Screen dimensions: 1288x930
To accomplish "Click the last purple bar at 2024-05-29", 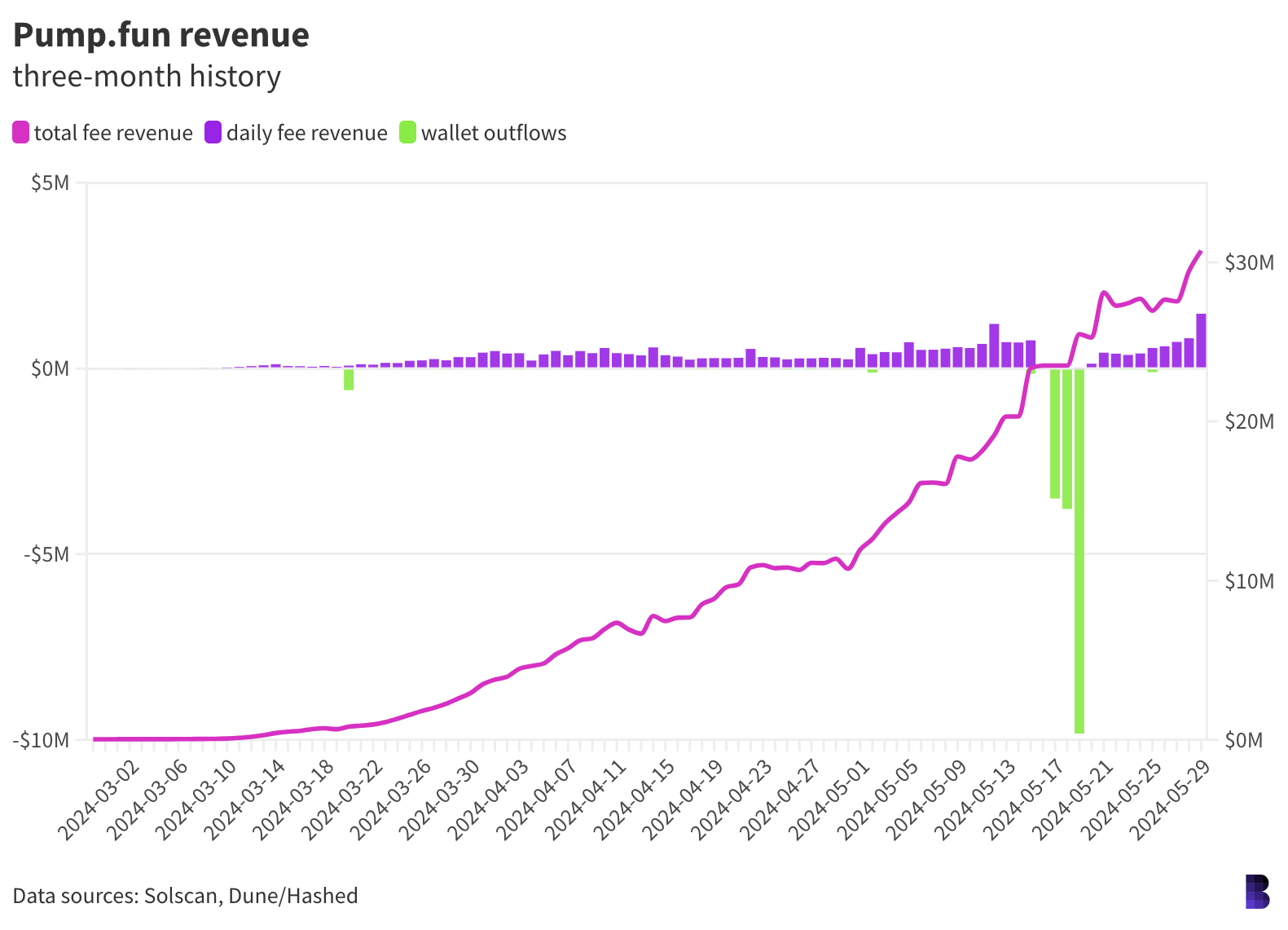I will tap(1202, 341).
